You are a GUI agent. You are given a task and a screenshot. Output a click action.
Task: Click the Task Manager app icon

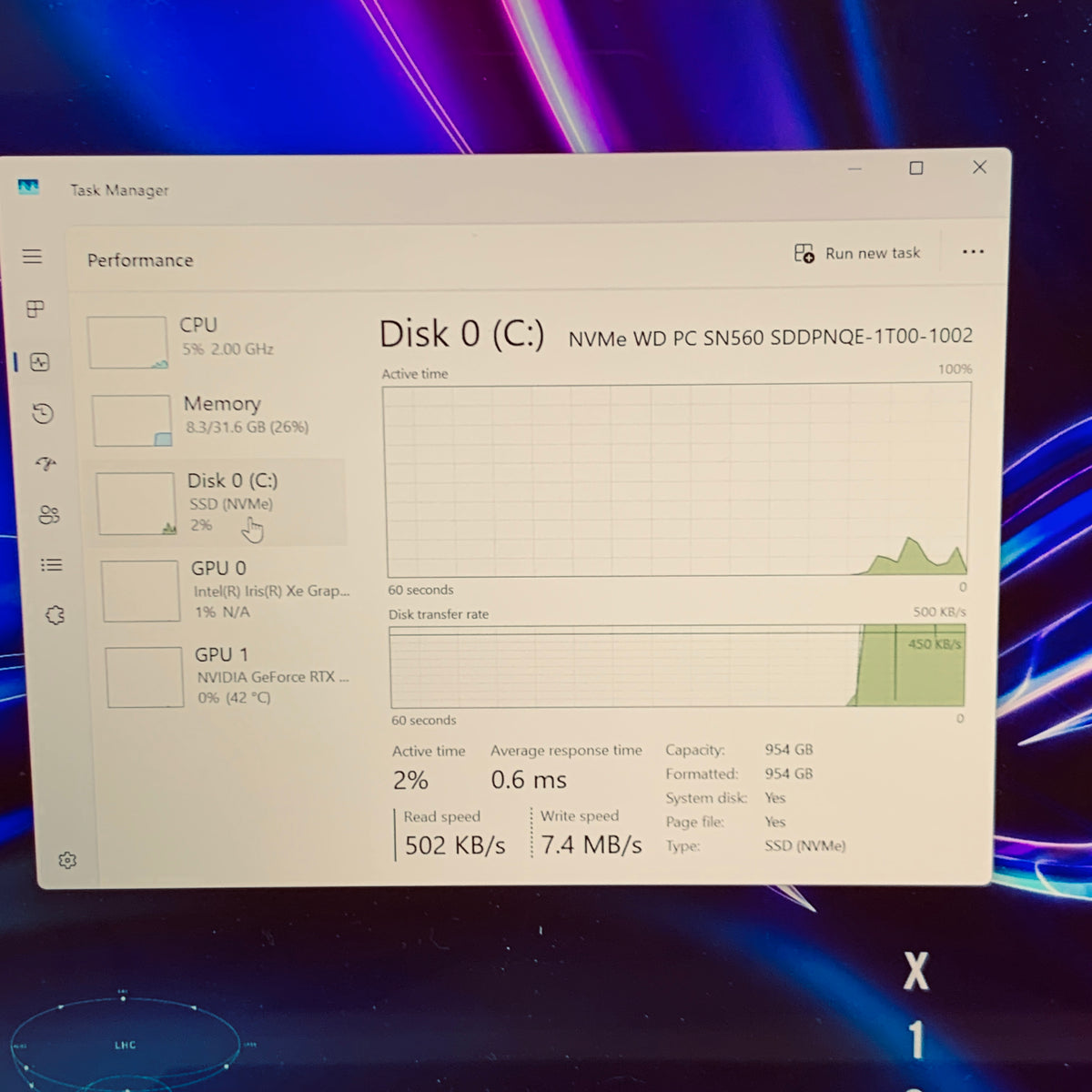click(x=29, y=187)
